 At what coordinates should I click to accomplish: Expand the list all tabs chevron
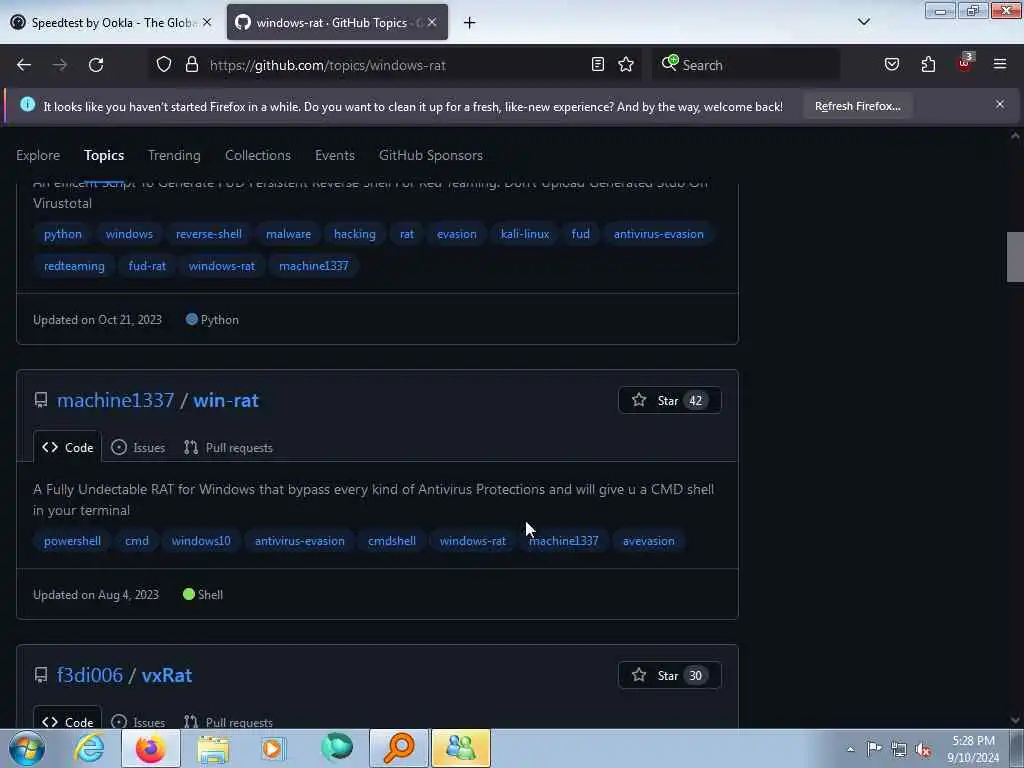click(x=863, y=22)
